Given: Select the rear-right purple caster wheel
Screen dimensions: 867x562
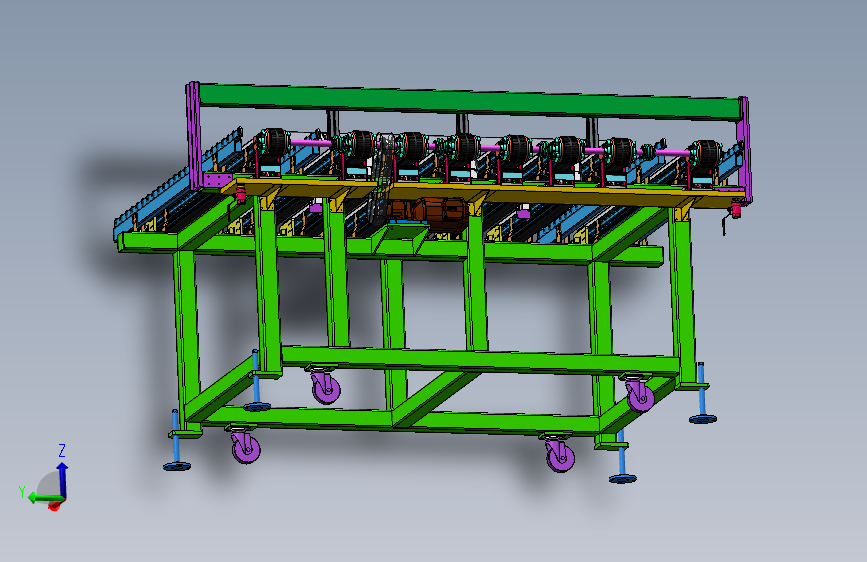Looking at the screenshot, I should click(639, 394).
